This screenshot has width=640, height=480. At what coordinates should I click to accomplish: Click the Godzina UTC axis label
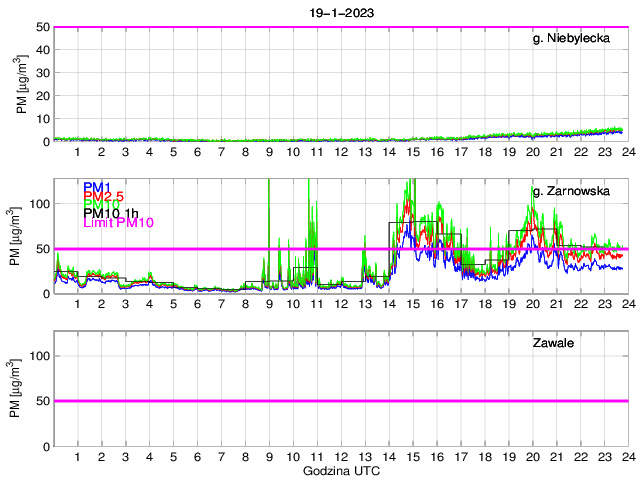point(340,471)
